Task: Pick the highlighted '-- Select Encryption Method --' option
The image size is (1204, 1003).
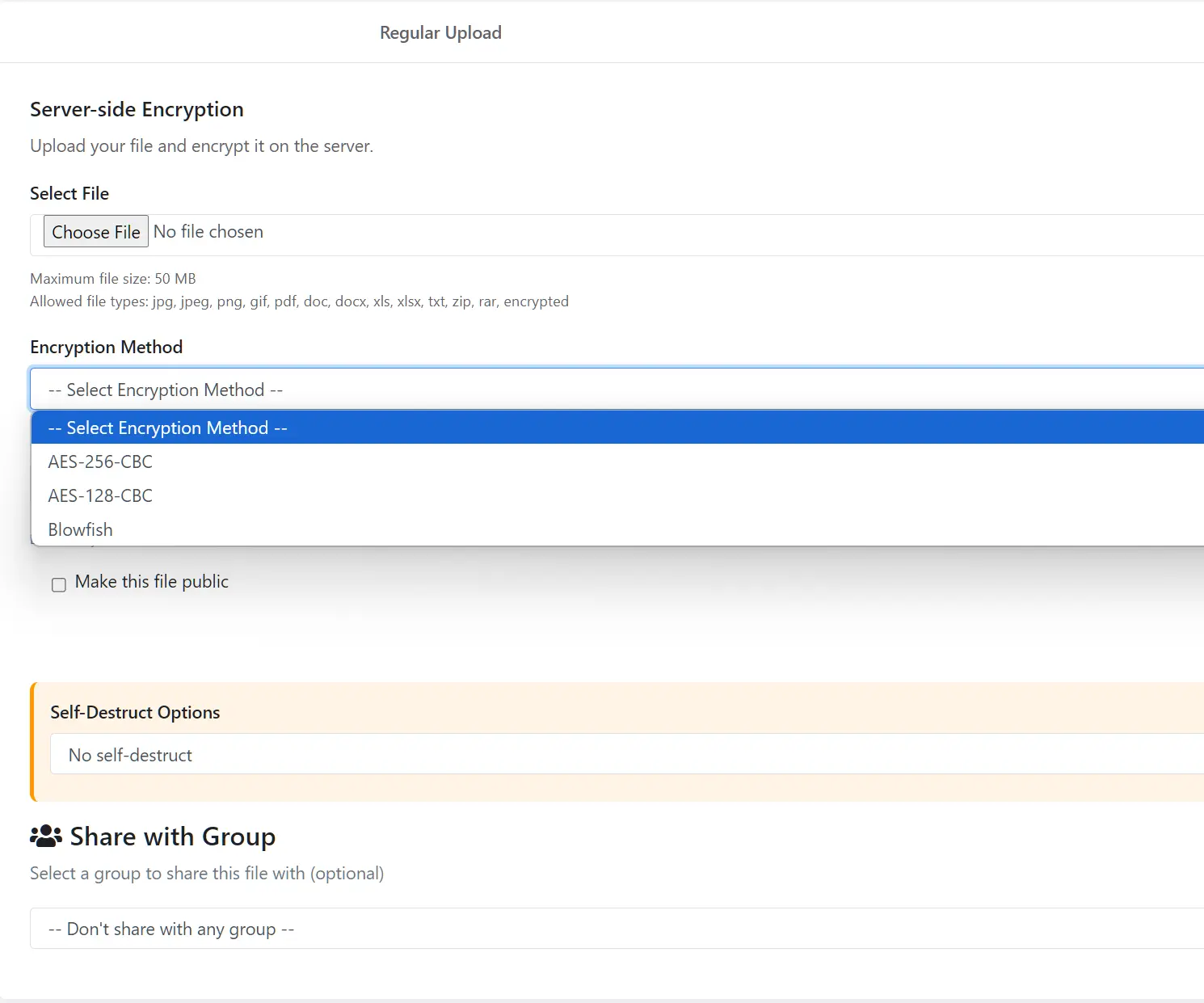Action: pos(167,428)
